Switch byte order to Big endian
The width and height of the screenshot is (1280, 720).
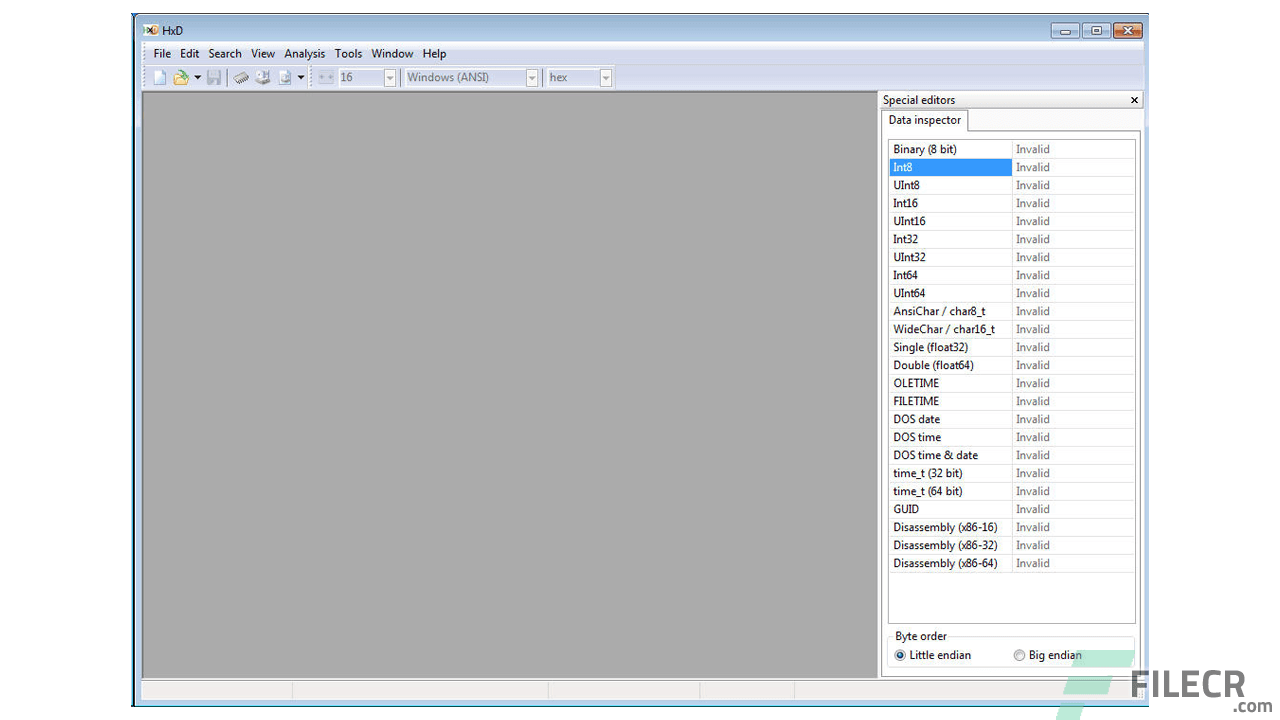pyautogui.click(x=1019, y=655)
